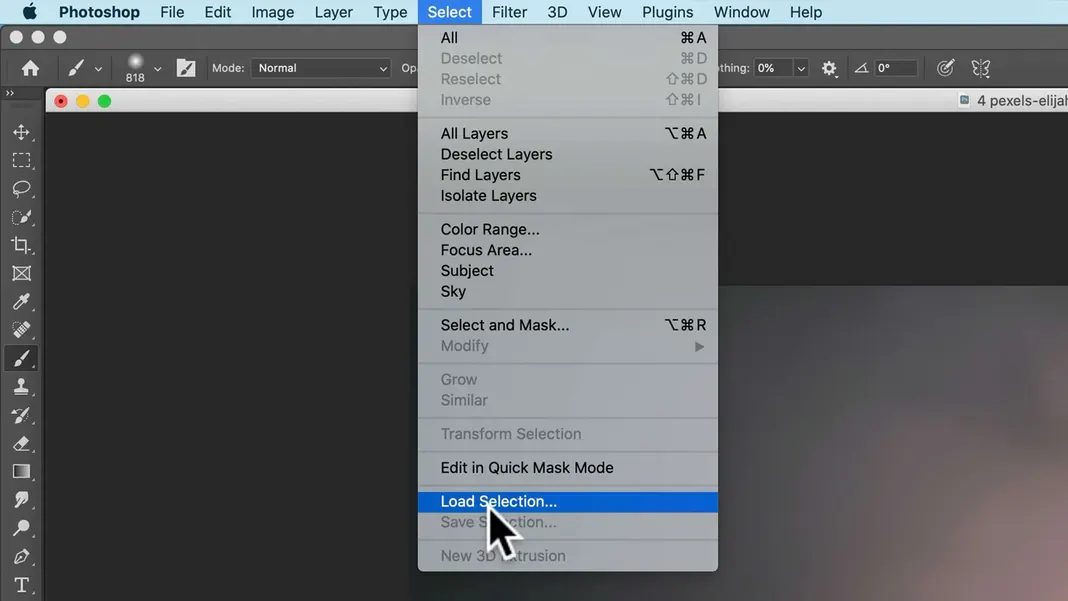Open the Layer menu

point(334,12)
